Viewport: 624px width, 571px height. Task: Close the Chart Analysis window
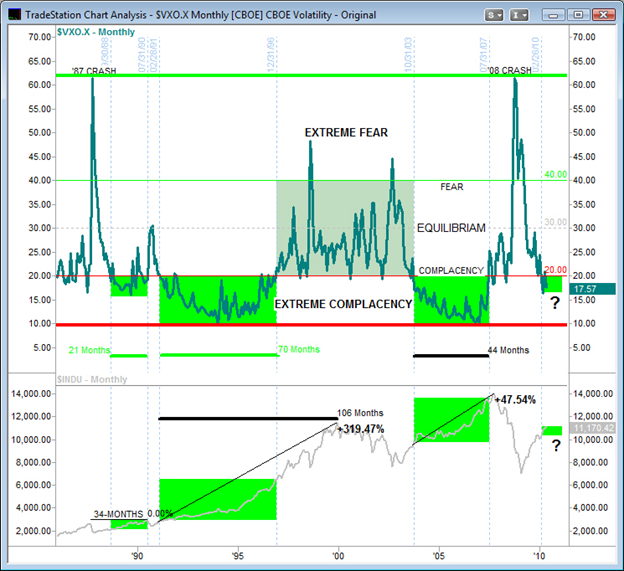[603, 15]
